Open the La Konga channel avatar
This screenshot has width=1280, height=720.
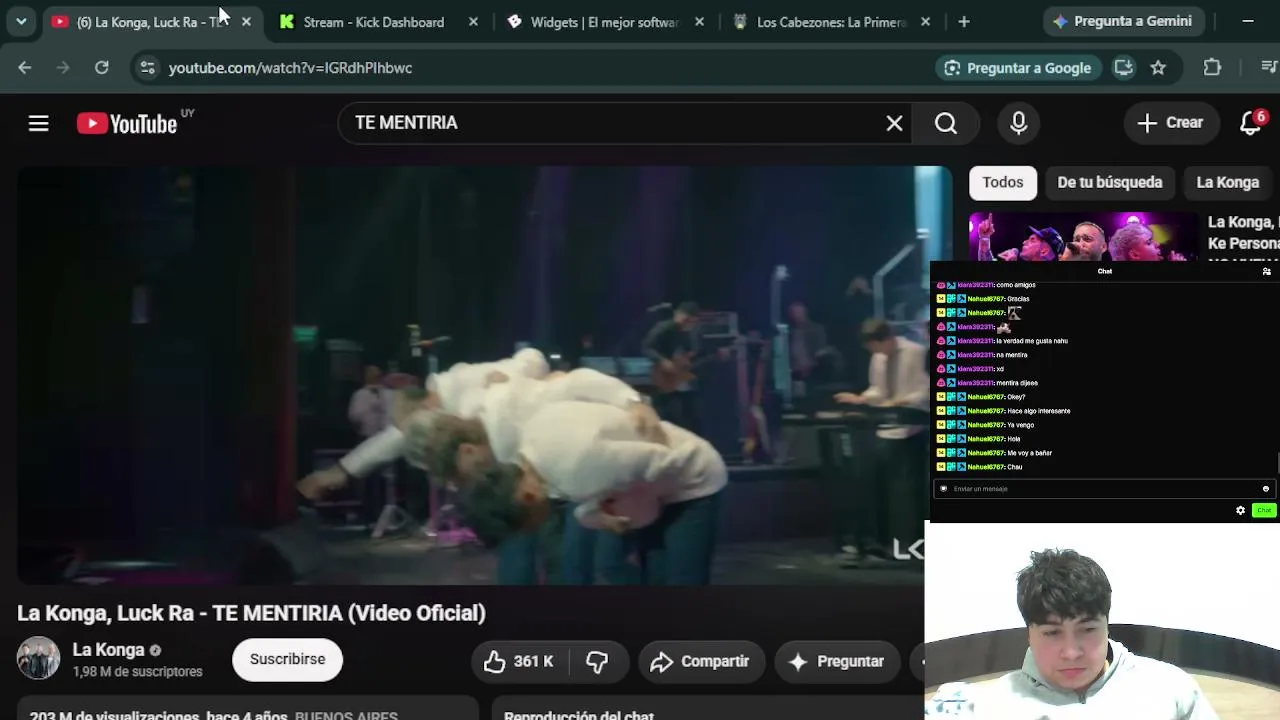pos(38,659)
